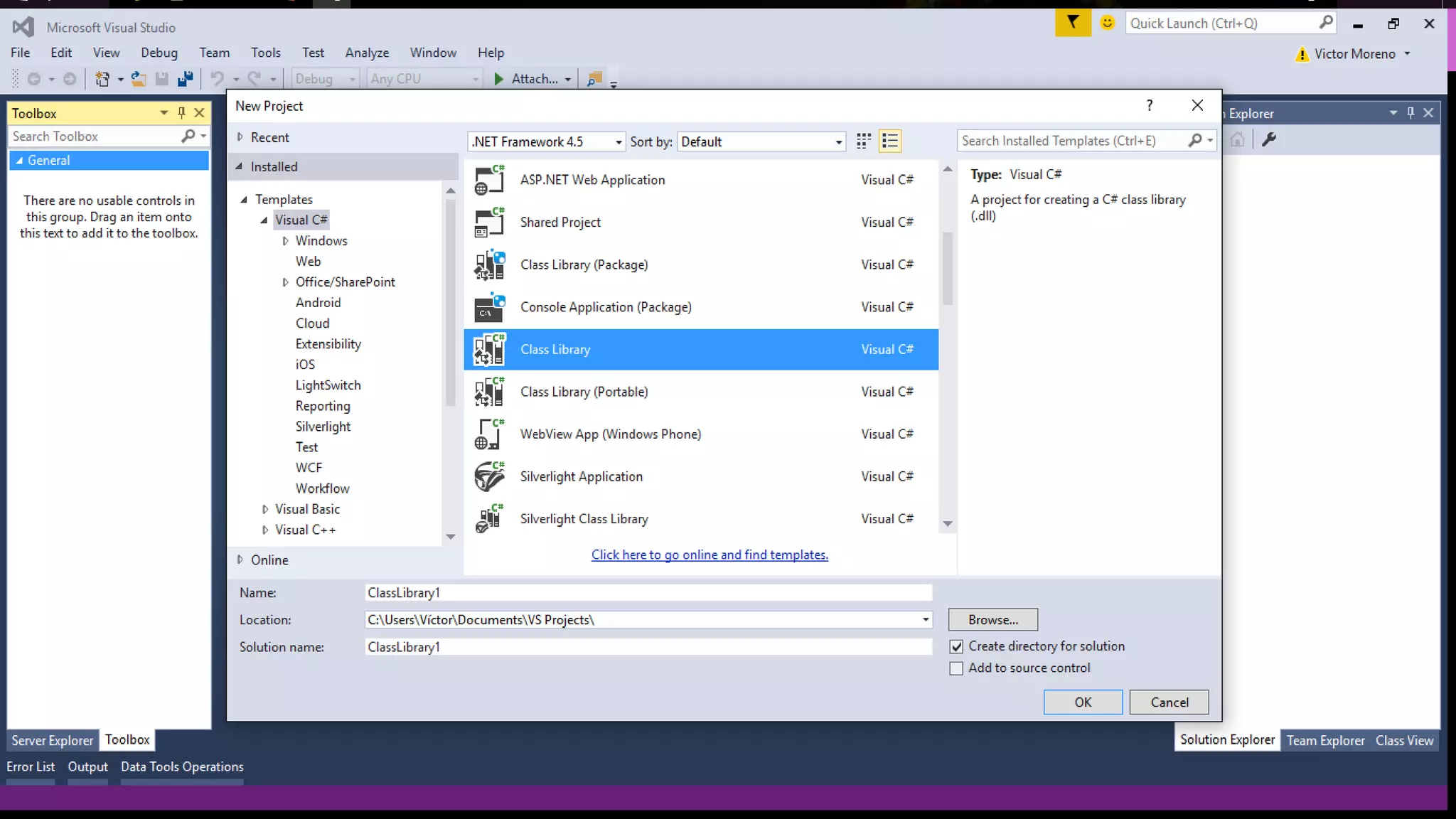Open the Analyze menu
Image resolution: width=1456 pixels, height=819 pixels.
367,53
